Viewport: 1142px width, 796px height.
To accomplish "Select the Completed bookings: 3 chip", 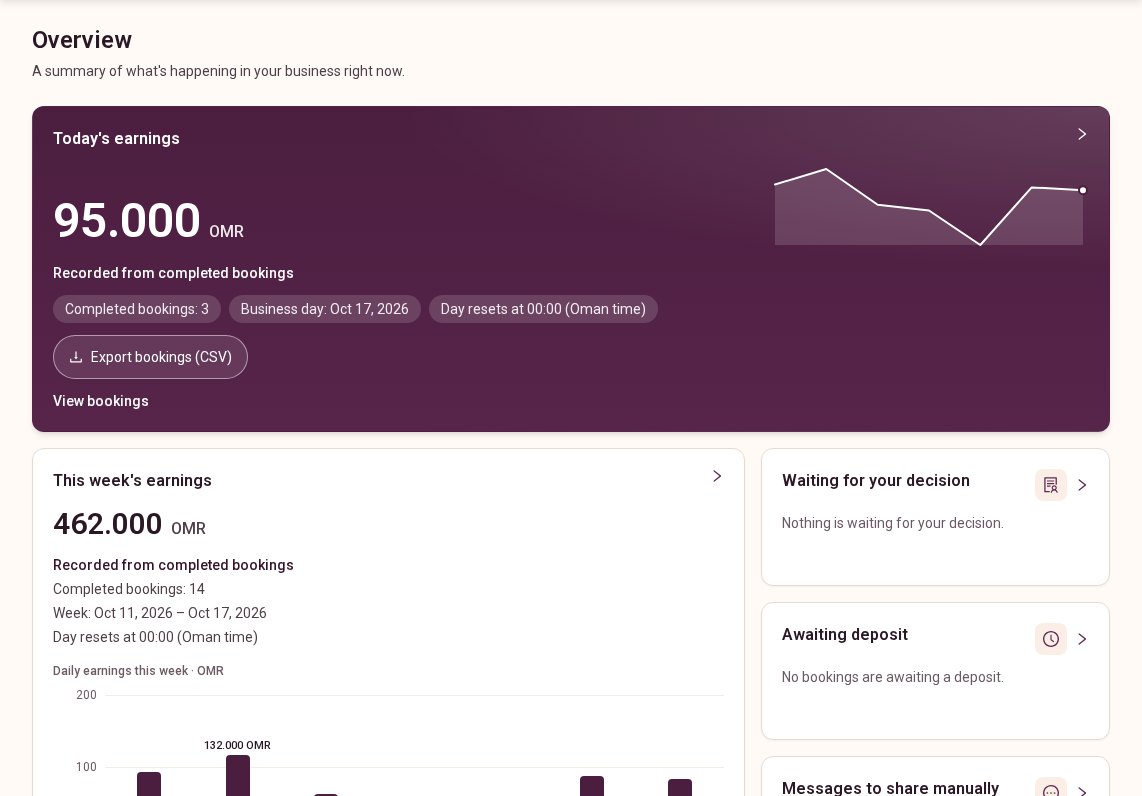I will pos(137,309).
